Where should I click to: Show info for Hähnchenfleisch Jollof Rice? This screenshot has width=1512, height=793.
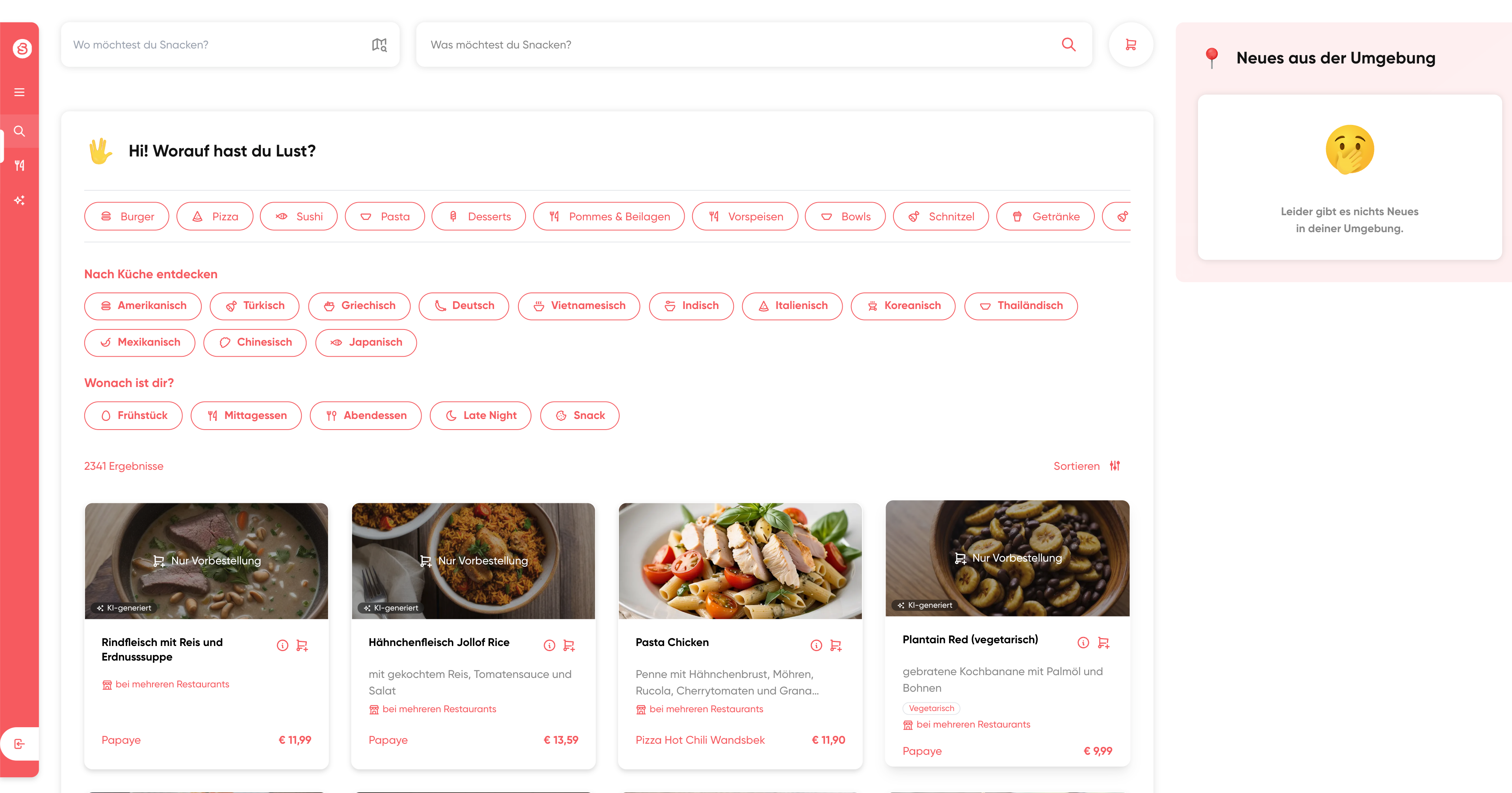[x=550, y=646]
